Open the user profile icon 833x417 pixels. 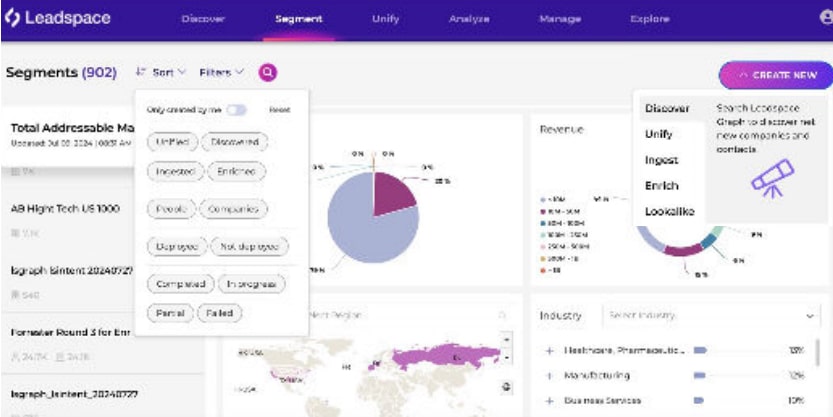point(827,18)
